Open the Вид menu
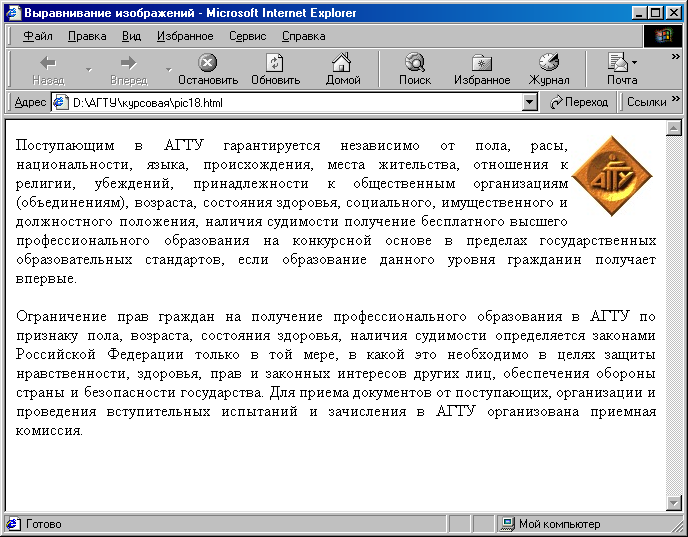Screen dimensions: 688x537 coord(131,36)
